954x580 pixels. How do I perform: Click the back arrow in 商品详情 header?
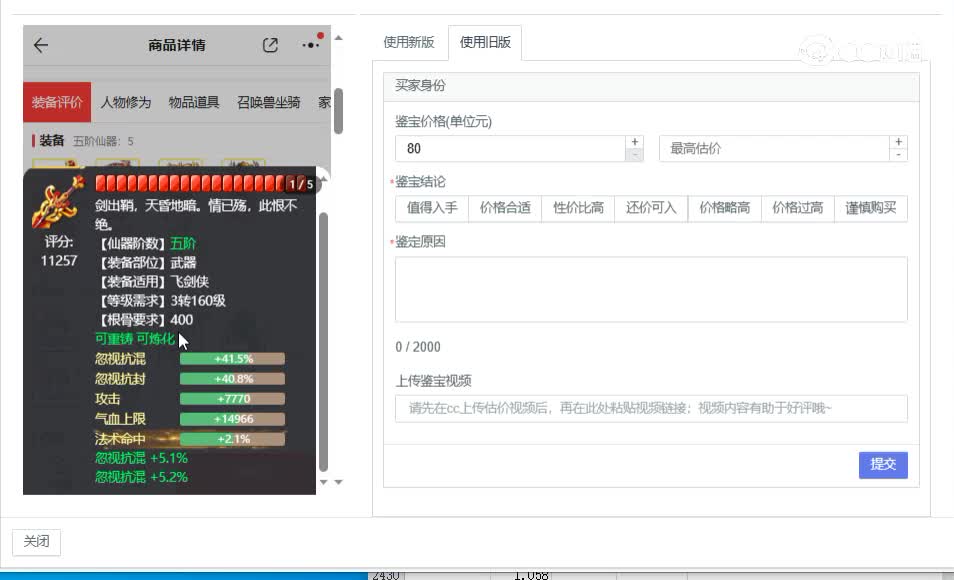39,45
